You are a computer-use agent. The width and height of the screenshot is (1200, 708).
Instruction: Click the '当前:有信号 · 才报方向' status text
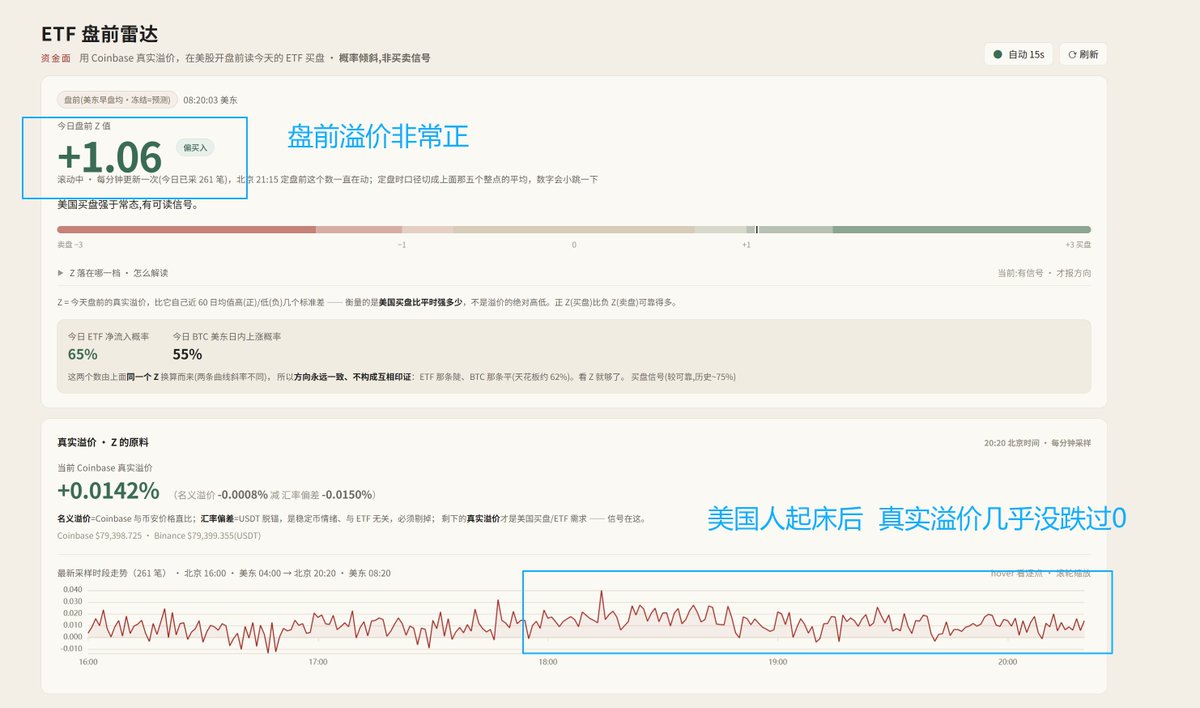tap(1044, 273)
